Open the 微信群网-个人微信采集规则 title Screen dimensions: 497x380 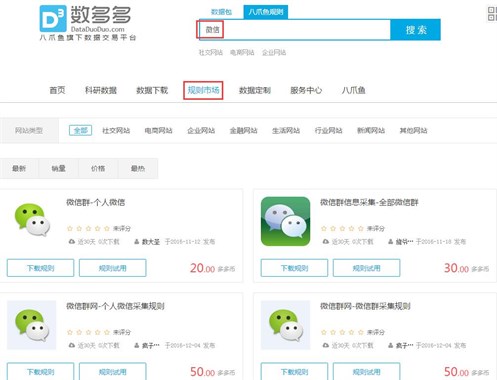[115, 306]
